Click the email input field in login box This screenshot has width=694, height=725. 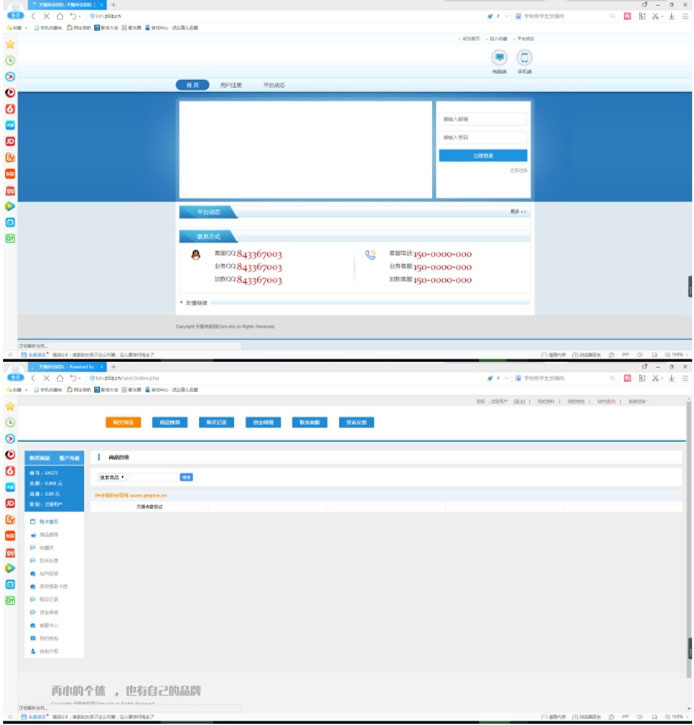coord(483,119)
